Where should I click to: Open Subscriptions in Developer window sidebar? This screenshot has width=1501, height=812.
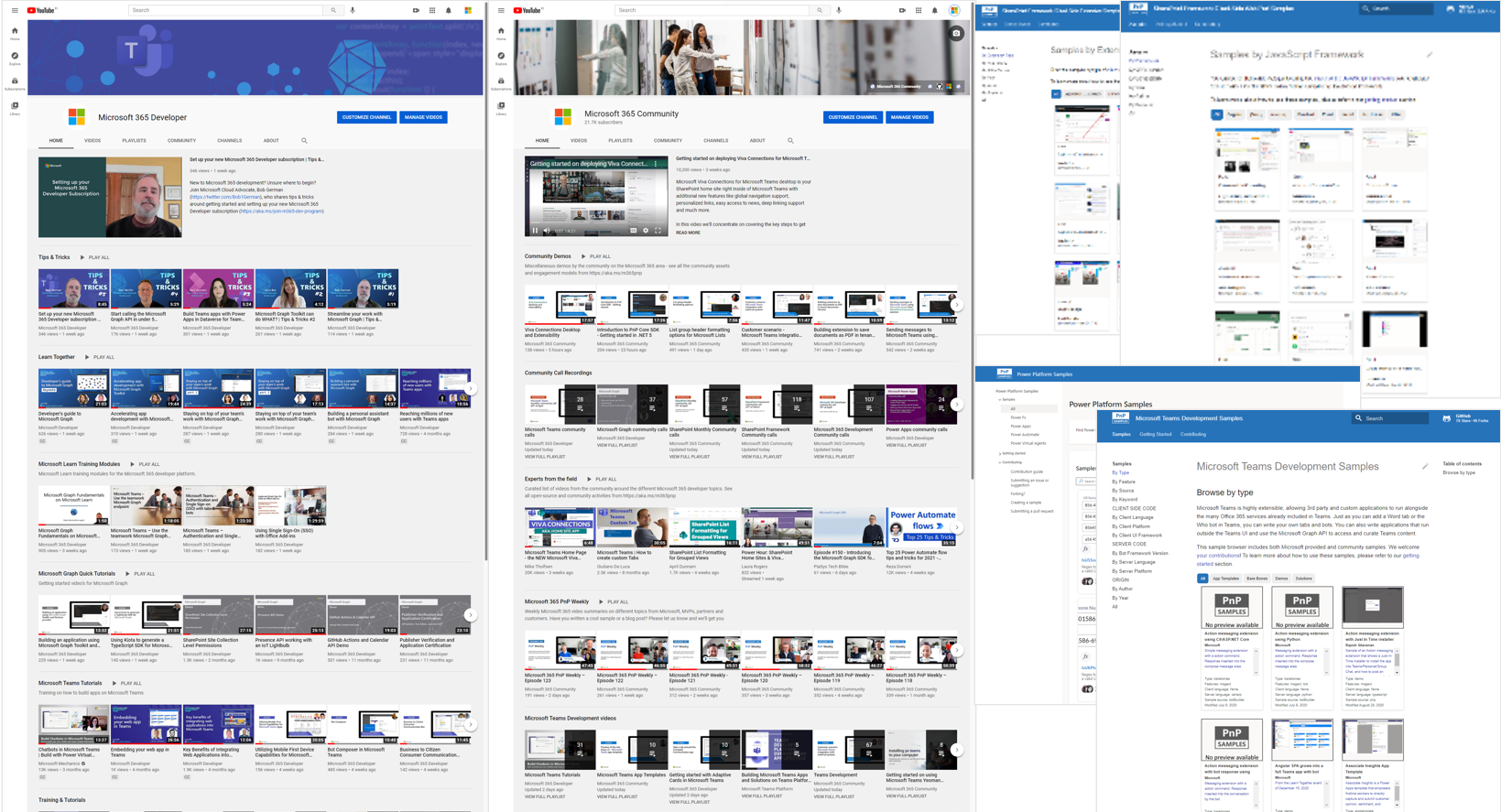coord(15,83)
